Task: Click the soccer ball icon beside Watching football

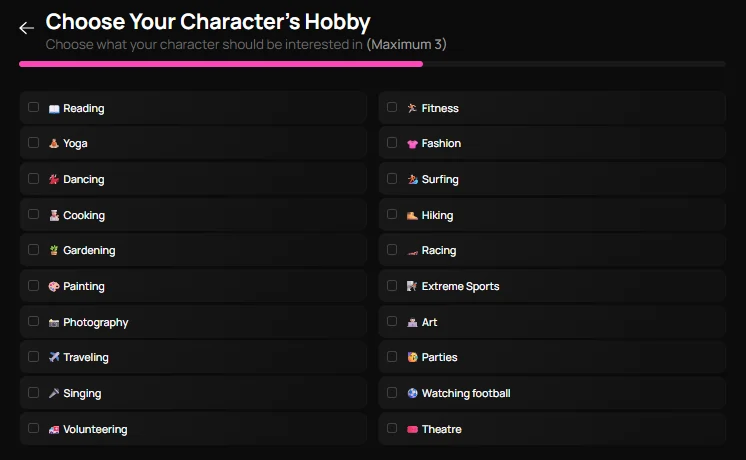Action: pyautogui.click(x=412, y=394)
